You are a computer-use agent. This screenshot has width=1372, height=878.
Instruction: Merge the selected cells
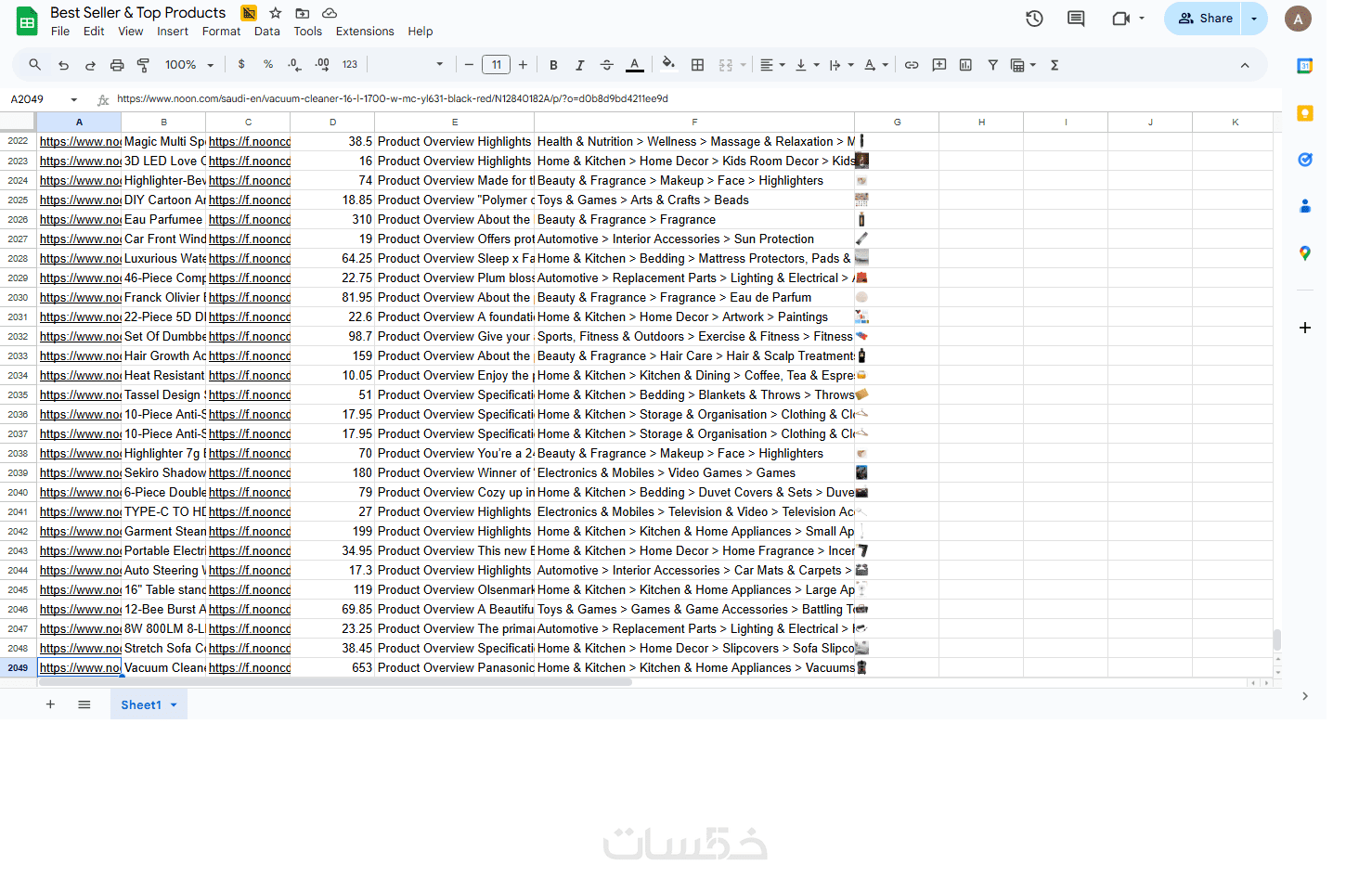click(726, 65)
